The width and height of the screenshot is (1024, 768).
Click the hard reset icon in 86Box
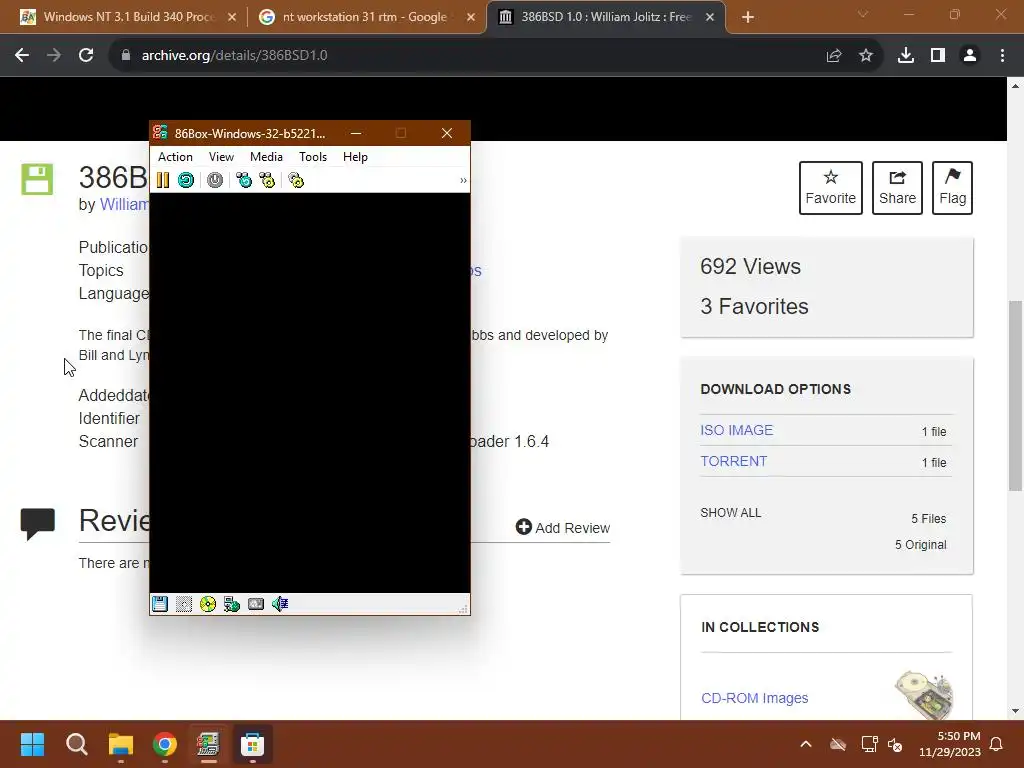186,180
